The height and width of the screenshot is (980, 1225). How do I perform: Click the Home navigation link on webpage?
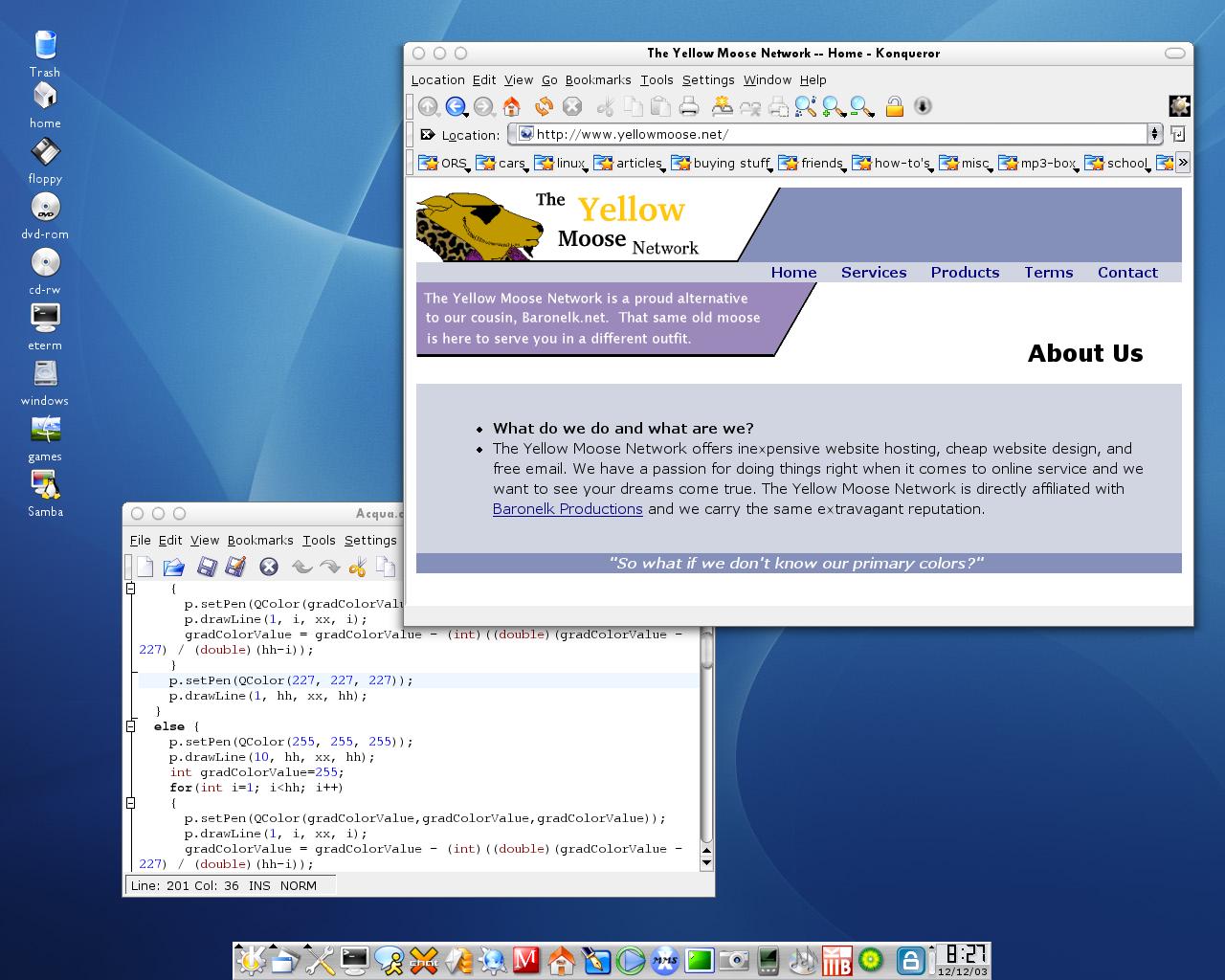[794, 273]
